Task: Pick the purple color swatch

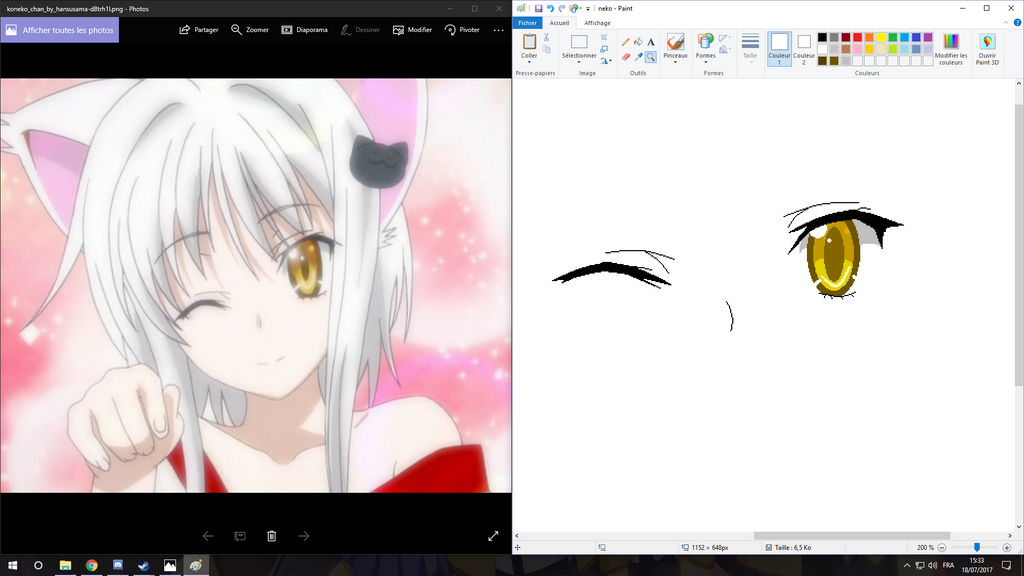Action: coord(928,37)
